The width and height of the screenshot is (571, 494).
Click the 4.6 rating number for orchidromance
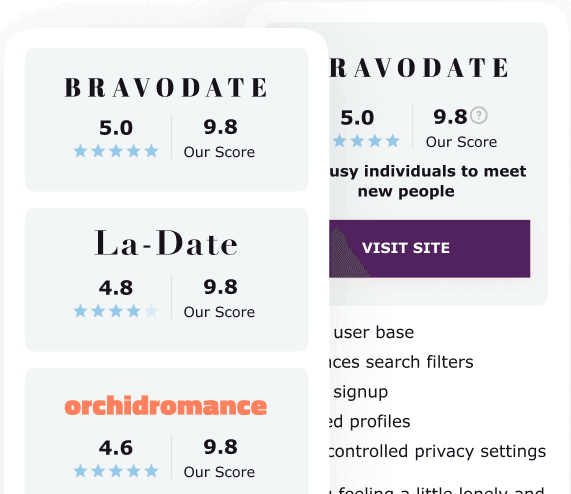116,448
